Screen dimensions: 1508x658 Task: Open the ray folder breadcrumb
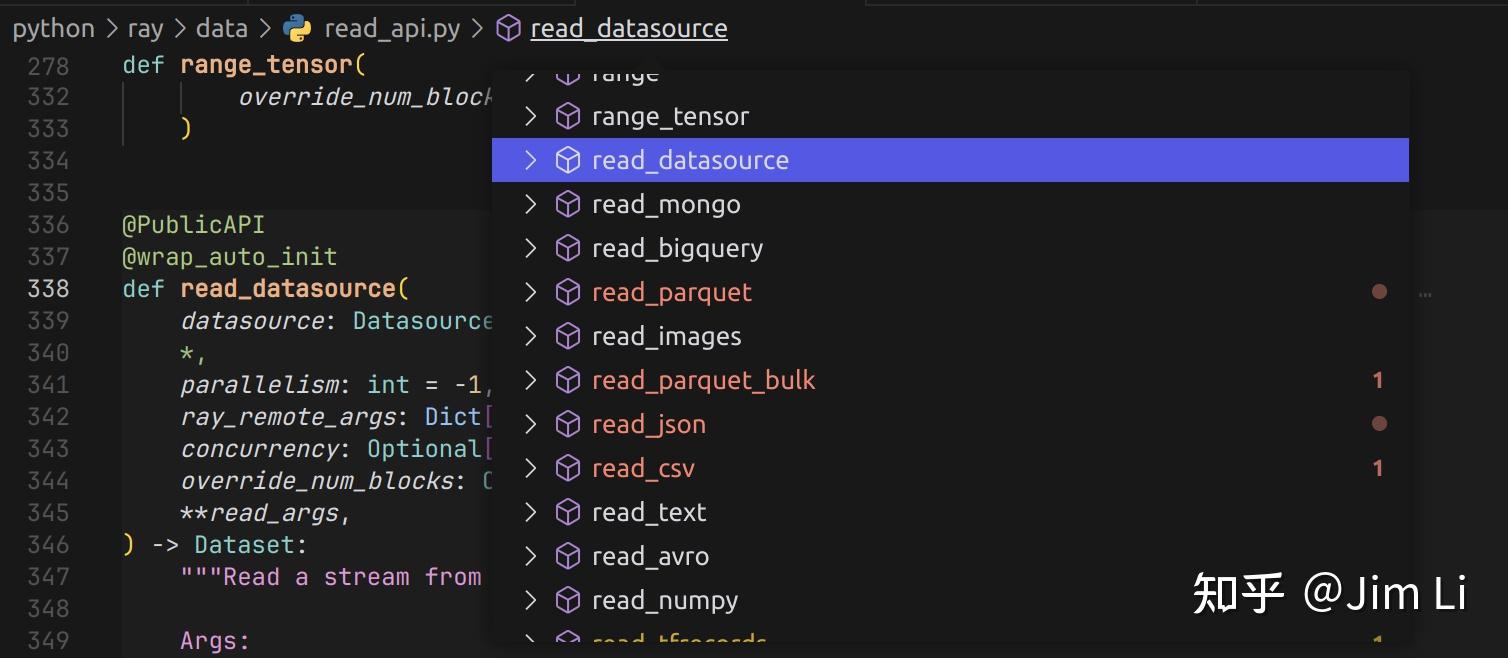point(145,29)
